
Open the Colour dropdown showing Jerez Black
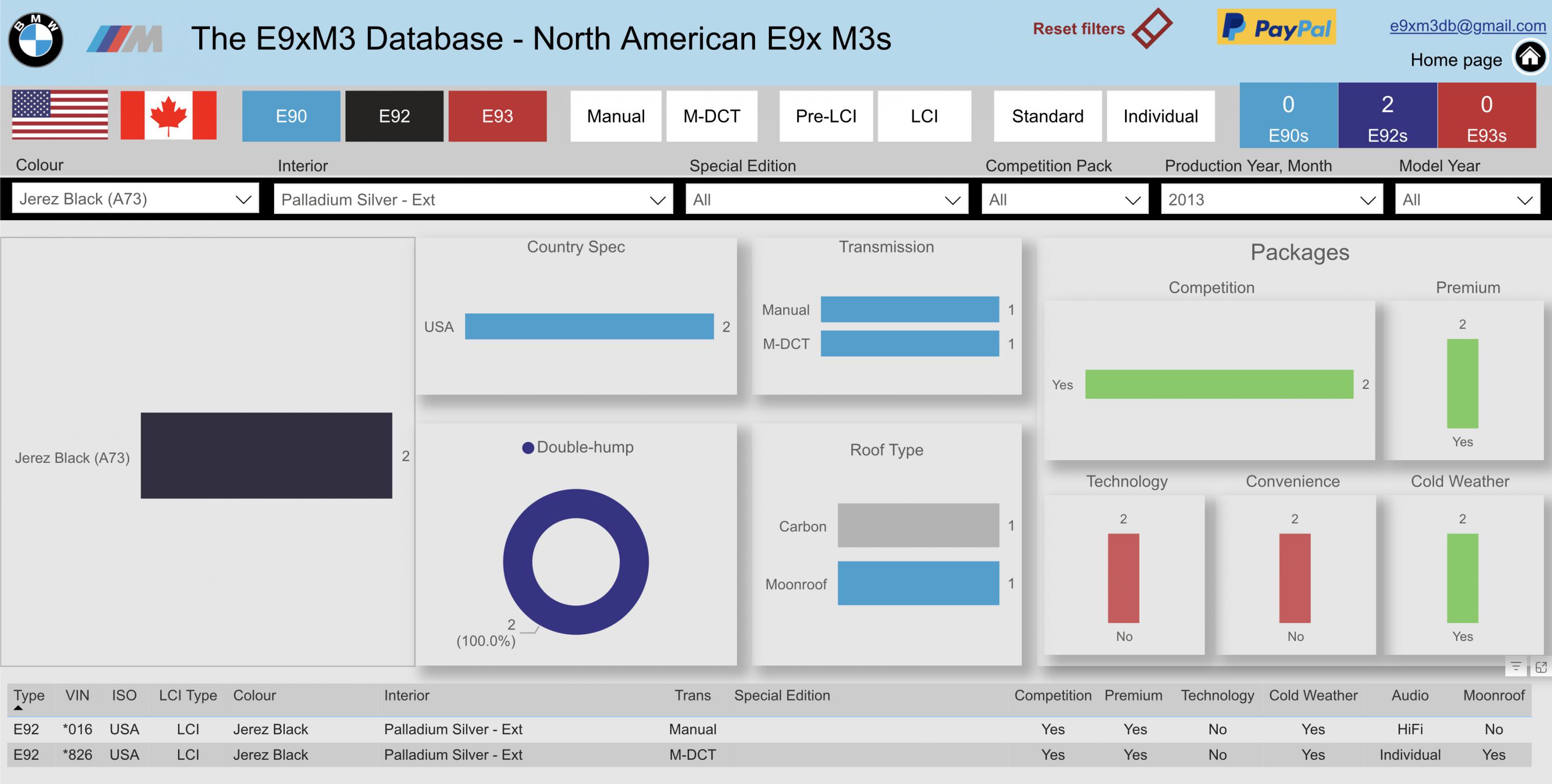click(x=135, y=199)
